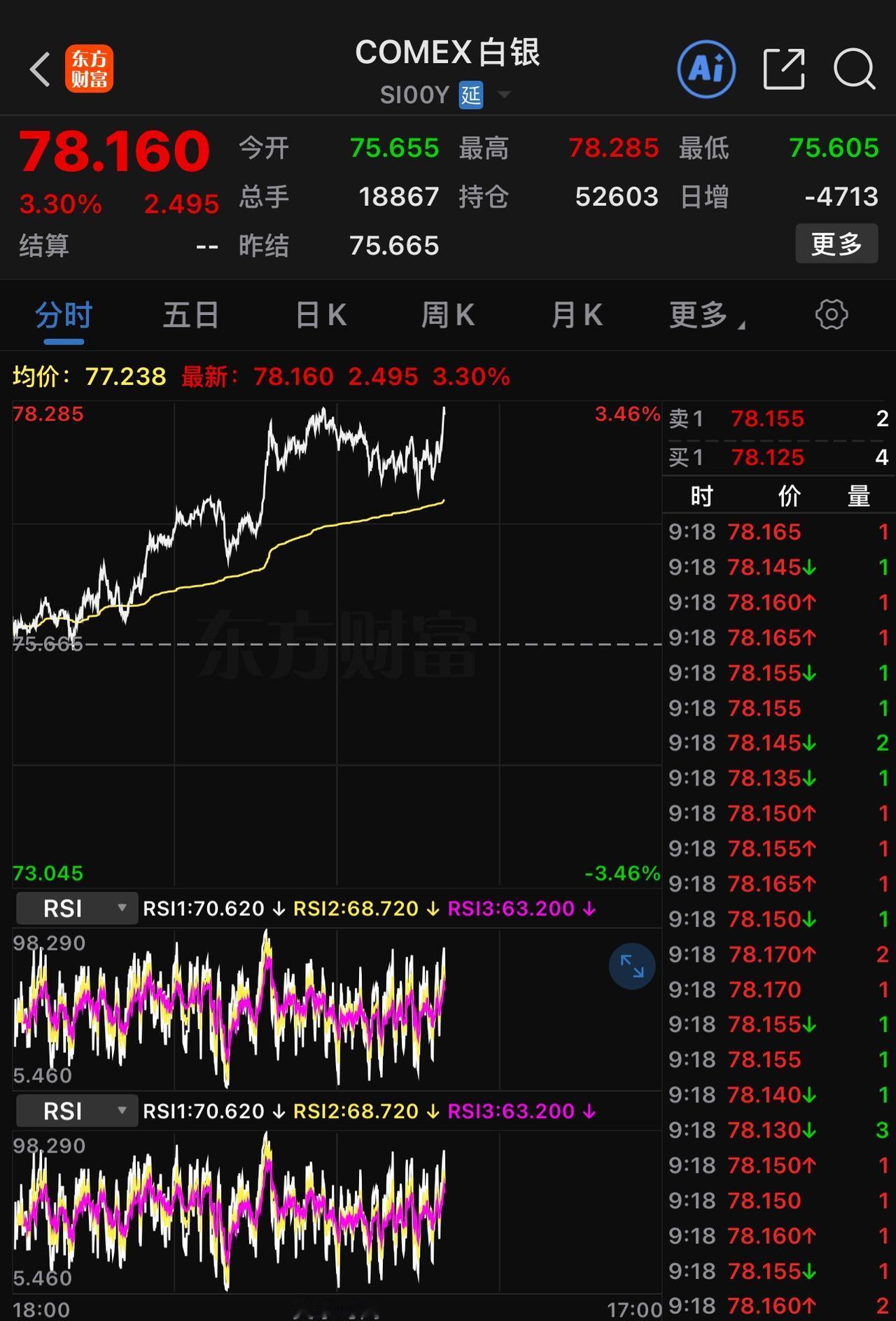Tap the 总手 18867 value
This screenshot has height=1321, width=896.
pyautogui.click(x=399, y=197)
